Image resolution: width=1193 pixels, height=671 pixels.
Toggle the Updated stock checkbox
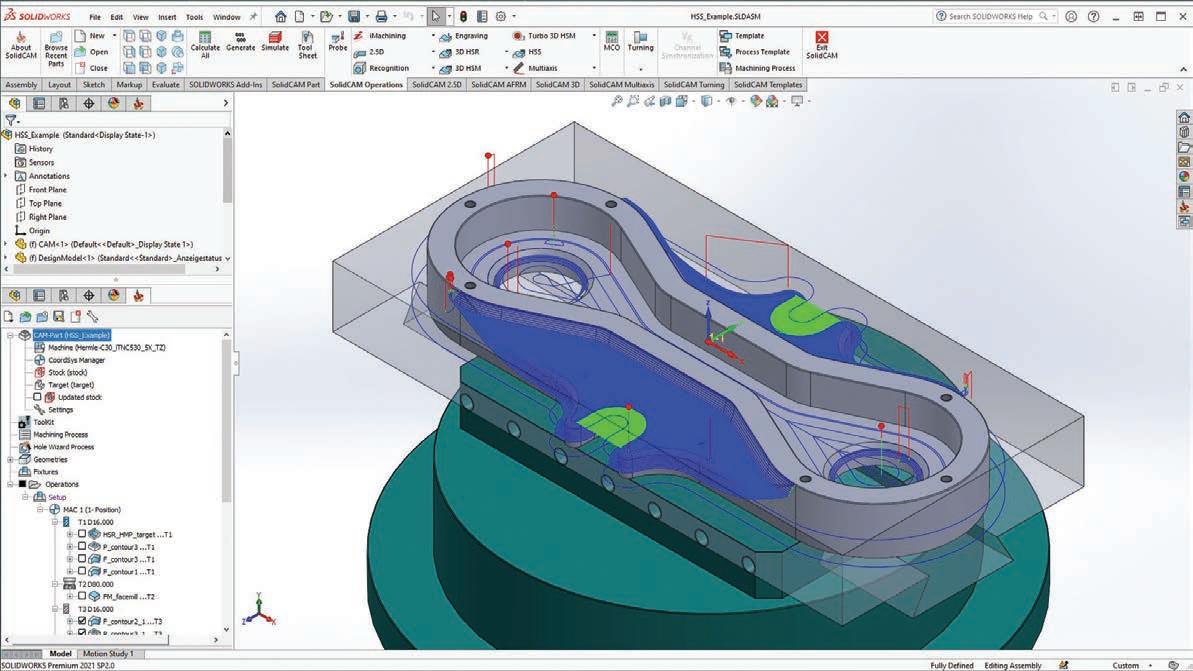pos(37,397)
